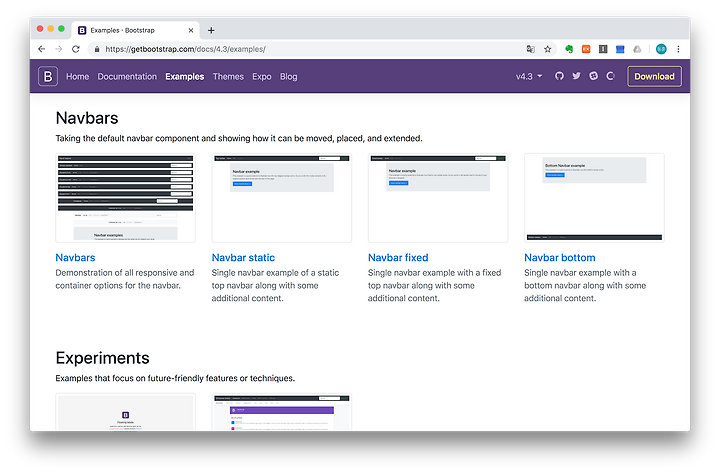Image resolution: width=720 pixels, height=474 pixels.
Task: Click the Navbars example thumbnail
Action: pos(125,198)
